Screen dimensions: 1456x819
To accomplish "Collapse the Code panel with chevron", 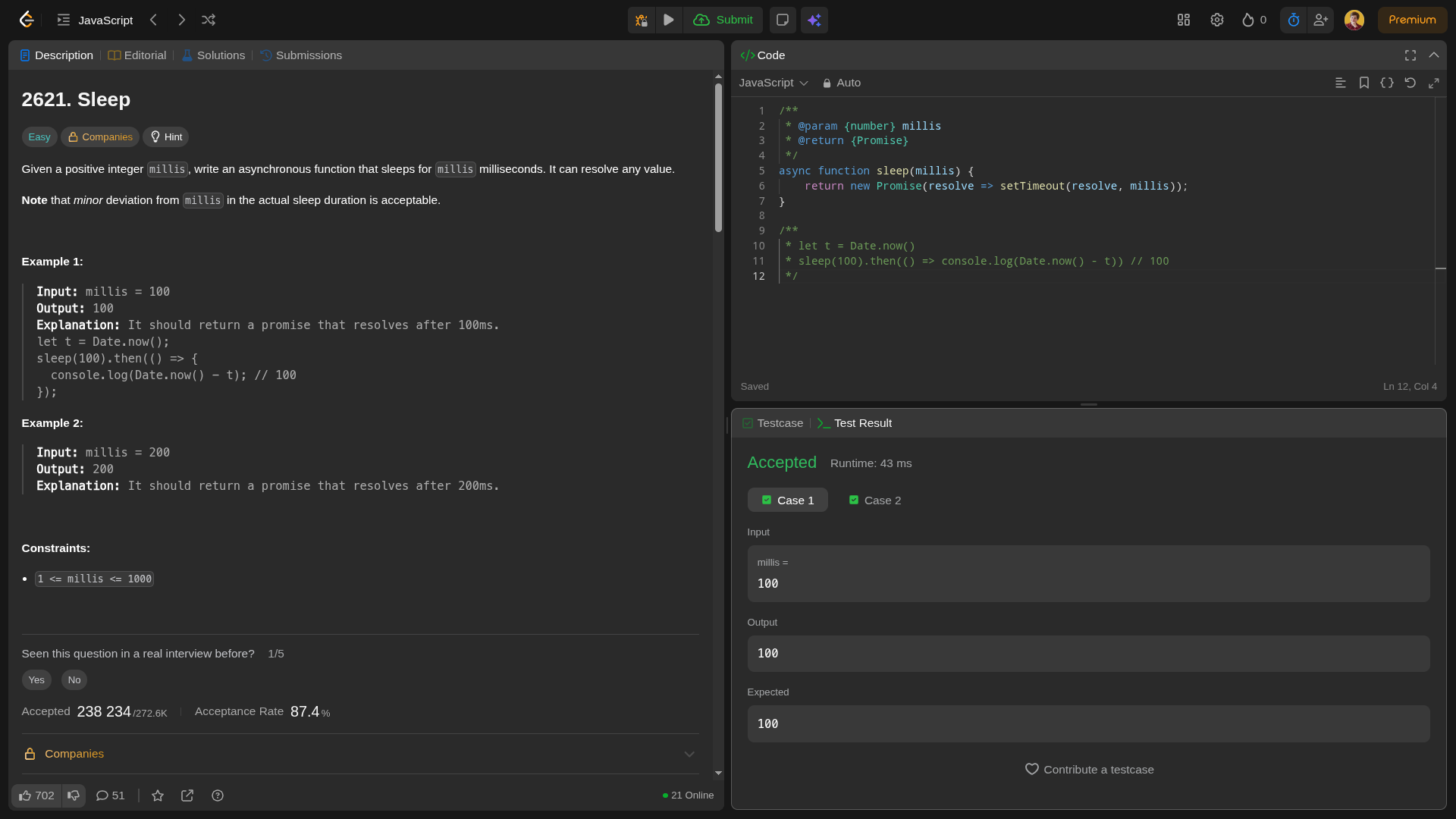I will pyautogui.click(x=1433, y=55).
